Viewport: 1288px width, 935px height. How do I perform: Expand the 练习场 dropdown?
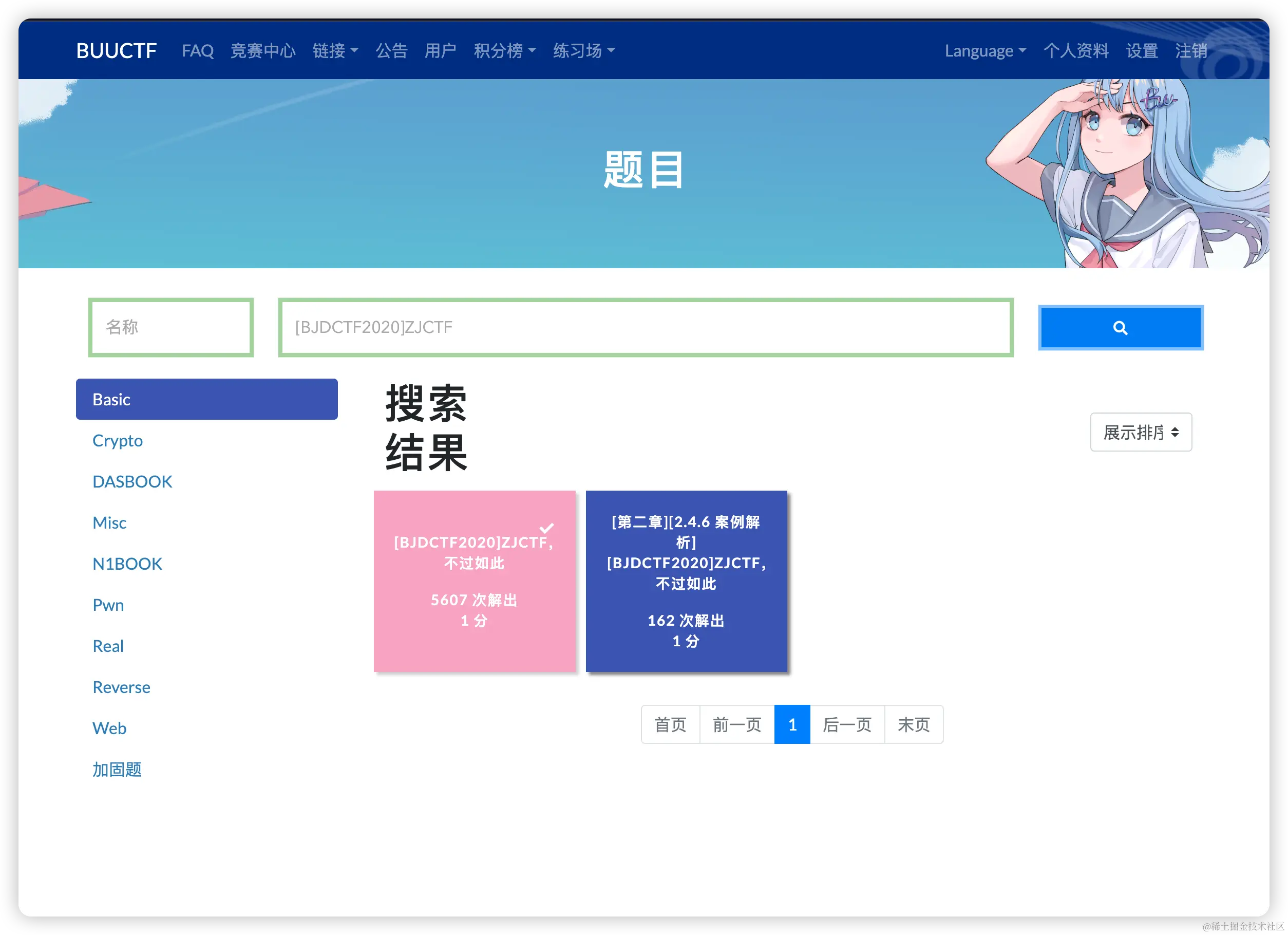click(584, 51)
